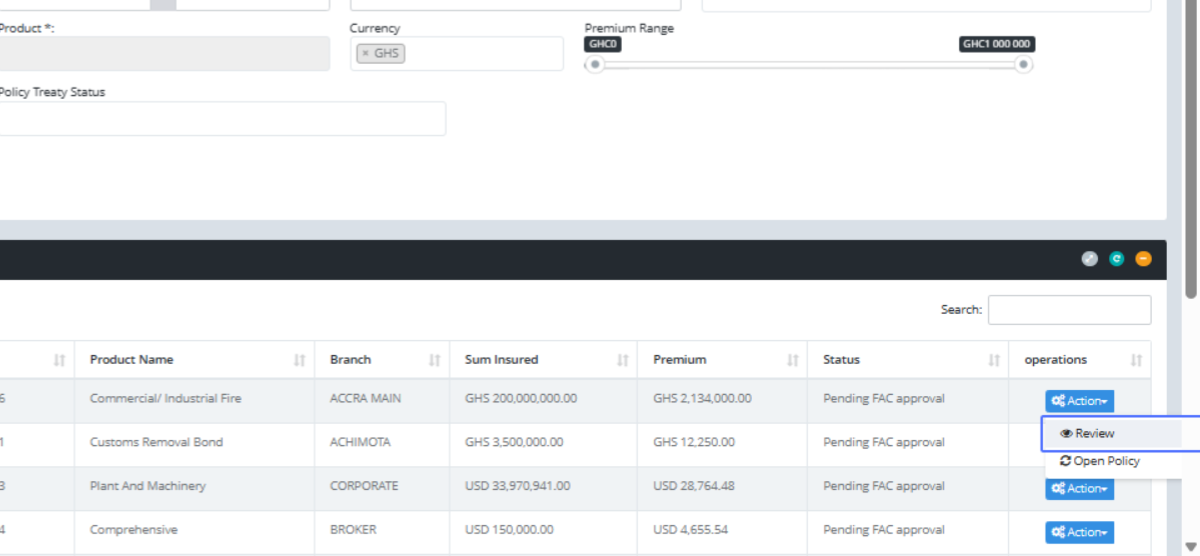The image size is (1200, 556).
Task: Sort by operations column icon
Action: point(1136,360)
